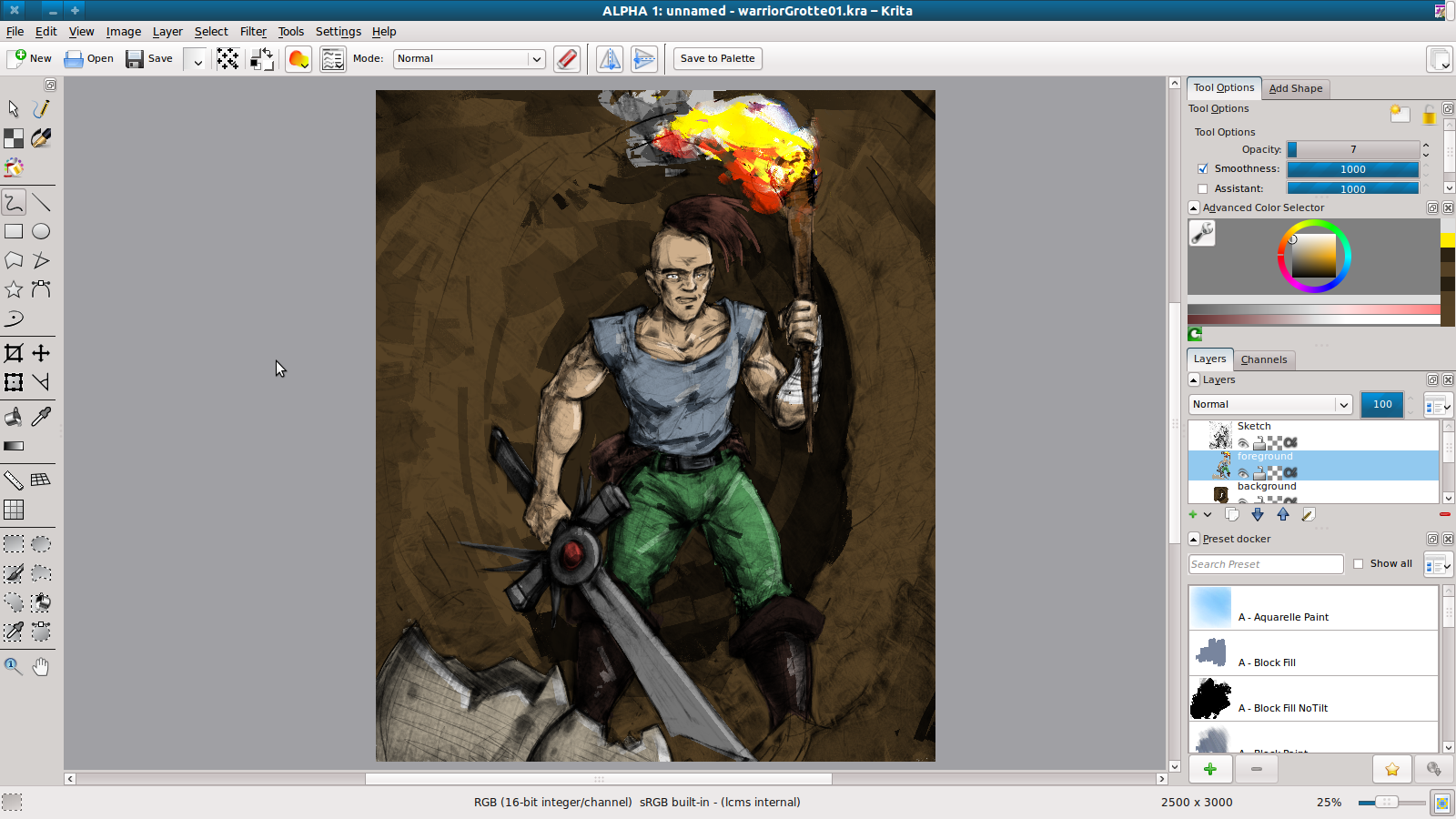
Task: Select the straight line tool
Action: (41, 202)
